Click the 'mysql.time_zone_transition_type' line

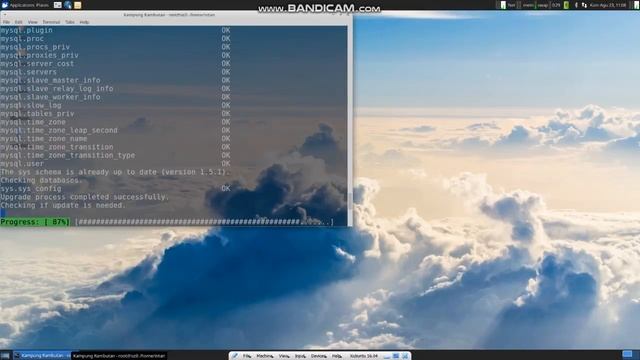coord(68,156)
